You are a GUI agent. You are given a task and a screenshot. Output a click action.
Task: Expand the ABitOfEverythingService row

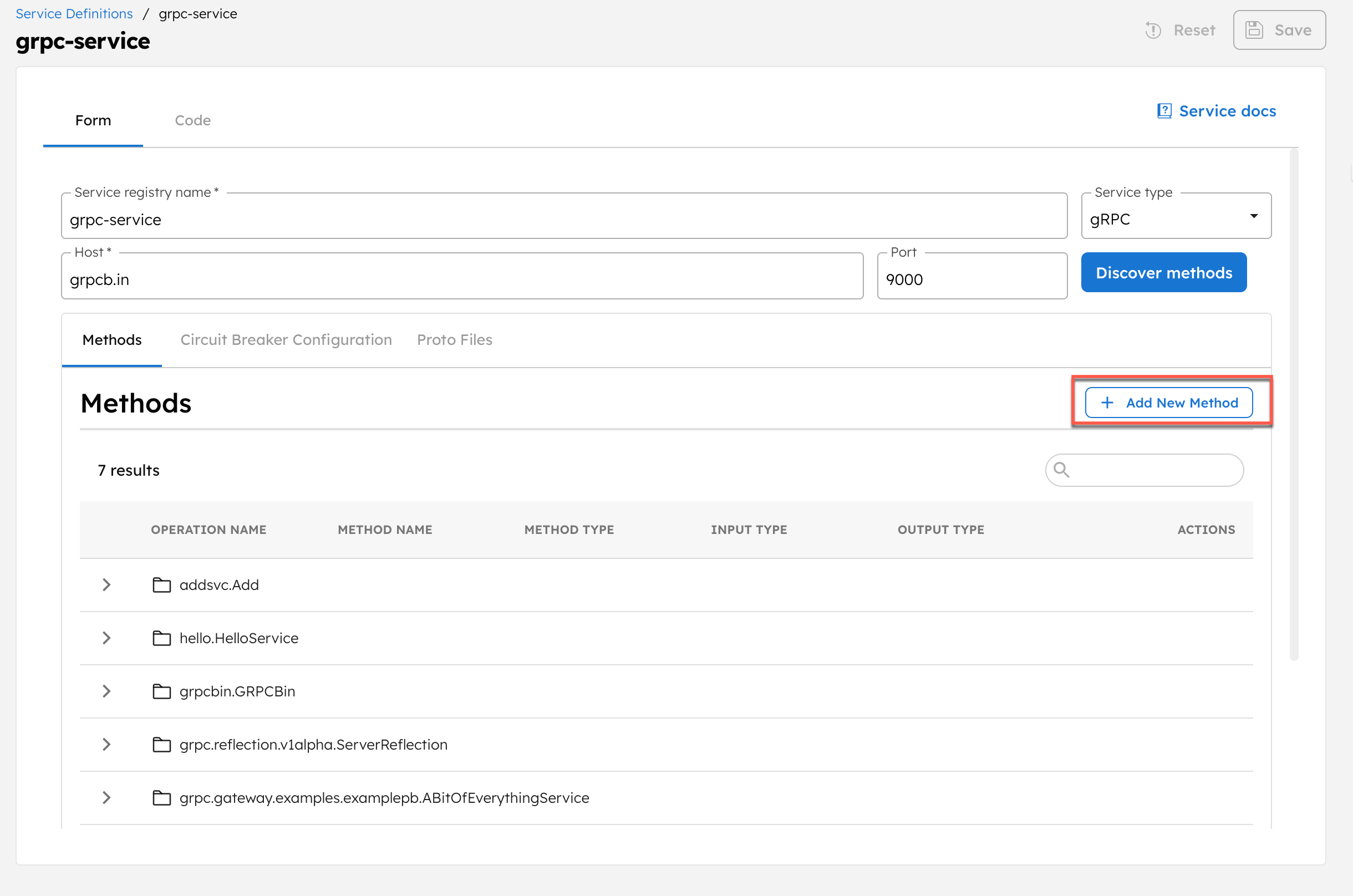tap(106, 797)
